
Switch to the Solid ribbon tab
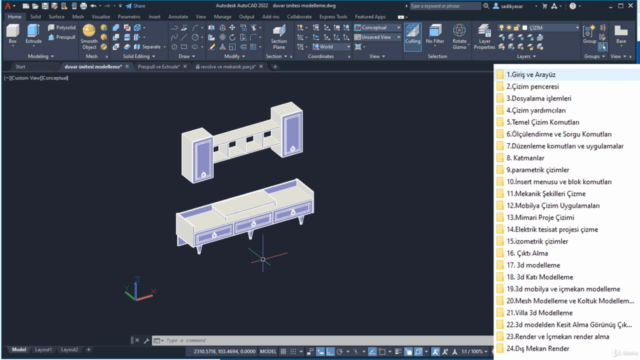point(36,17)
